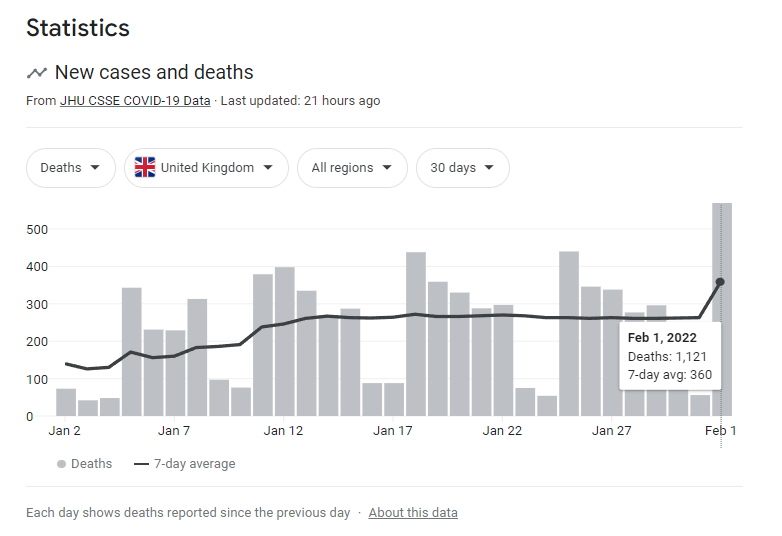
Task: Click the Jan 17 axis label
Action: coord(393,431)
